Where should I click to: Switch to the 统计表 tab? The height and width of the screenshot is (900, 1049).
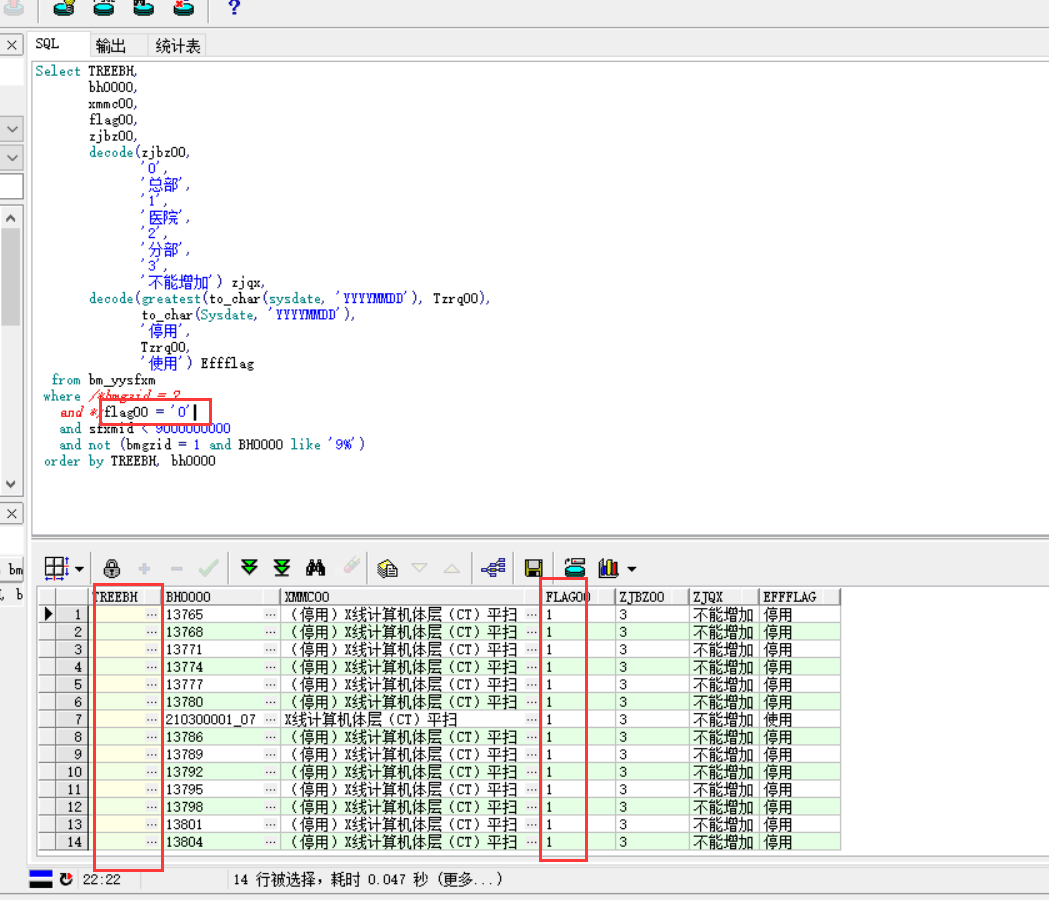click(x=178, y=45)
